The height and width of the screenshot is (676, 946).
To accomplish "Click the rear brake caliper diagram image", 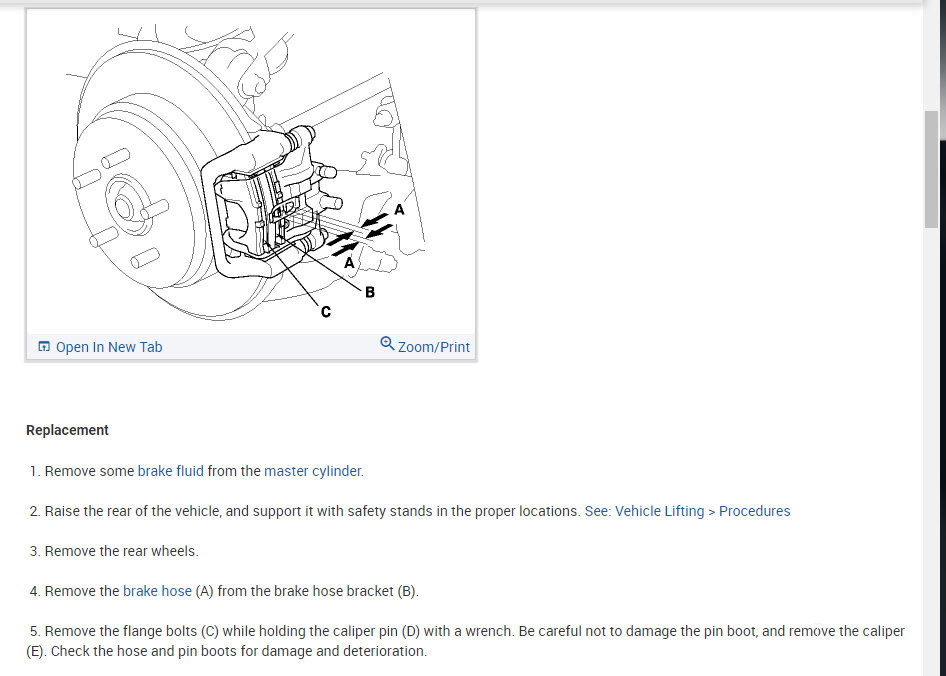I will pos(251,171).
